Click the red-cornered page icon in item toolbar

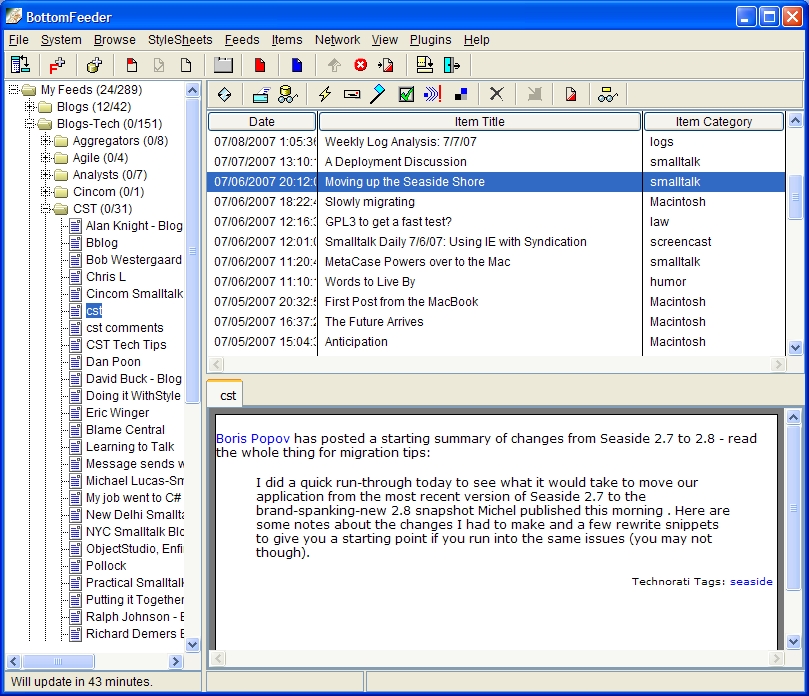(x=571, y=94)
